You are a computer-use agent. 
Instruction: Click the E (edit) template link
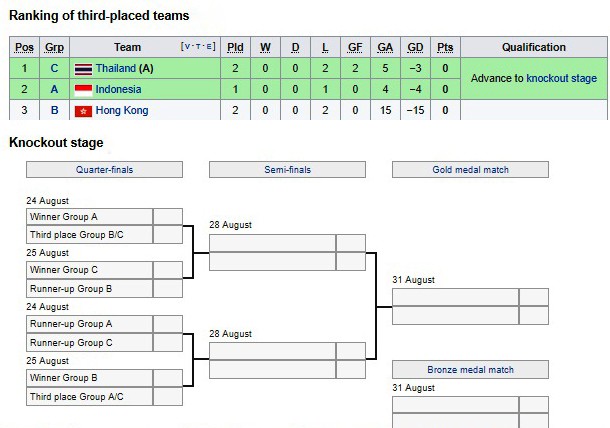209,47
